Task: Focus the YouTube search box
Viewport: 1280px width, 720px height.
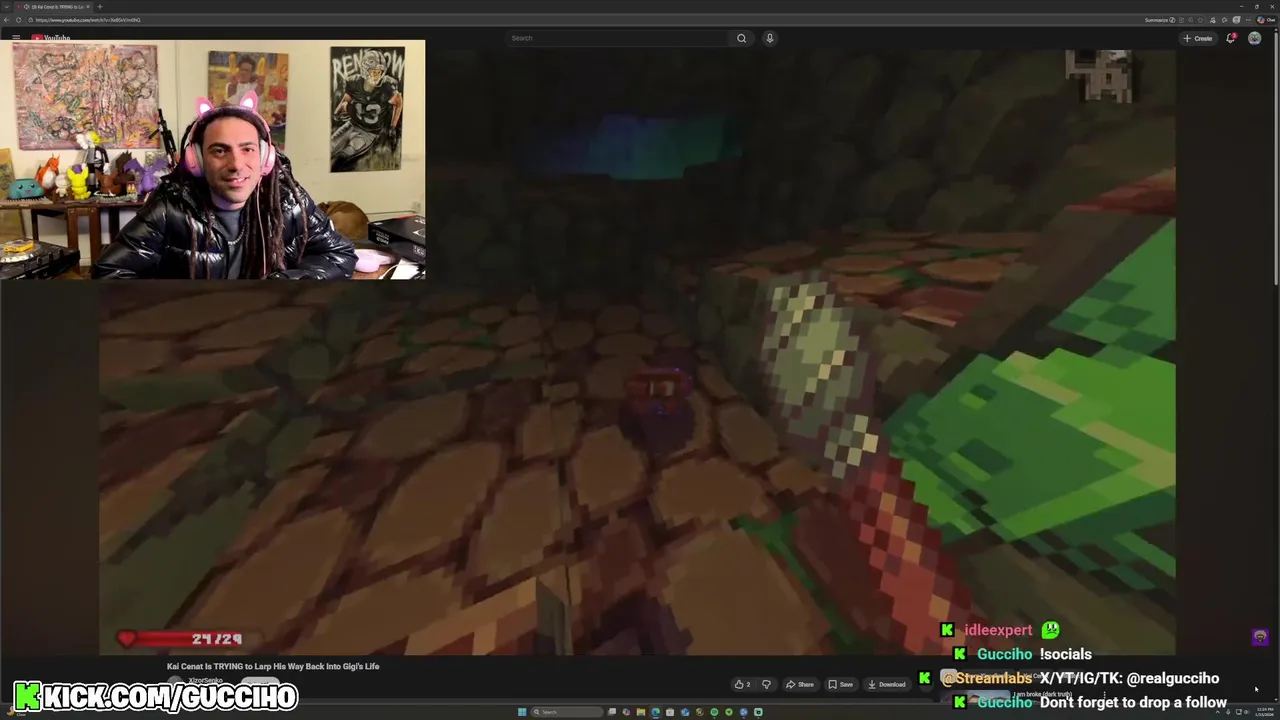Action: [618, 38]
